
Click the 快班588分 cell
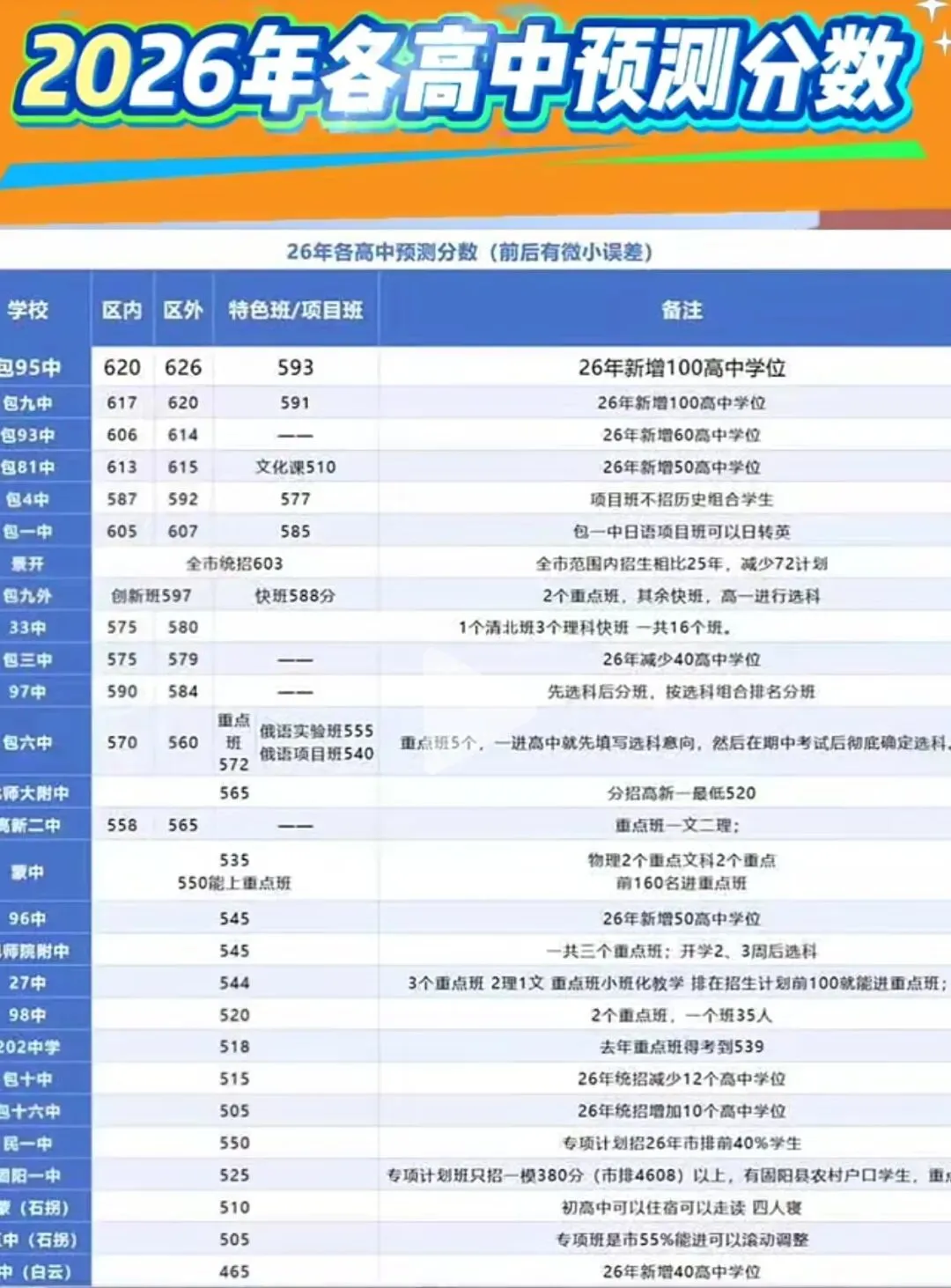click(295, 596)
